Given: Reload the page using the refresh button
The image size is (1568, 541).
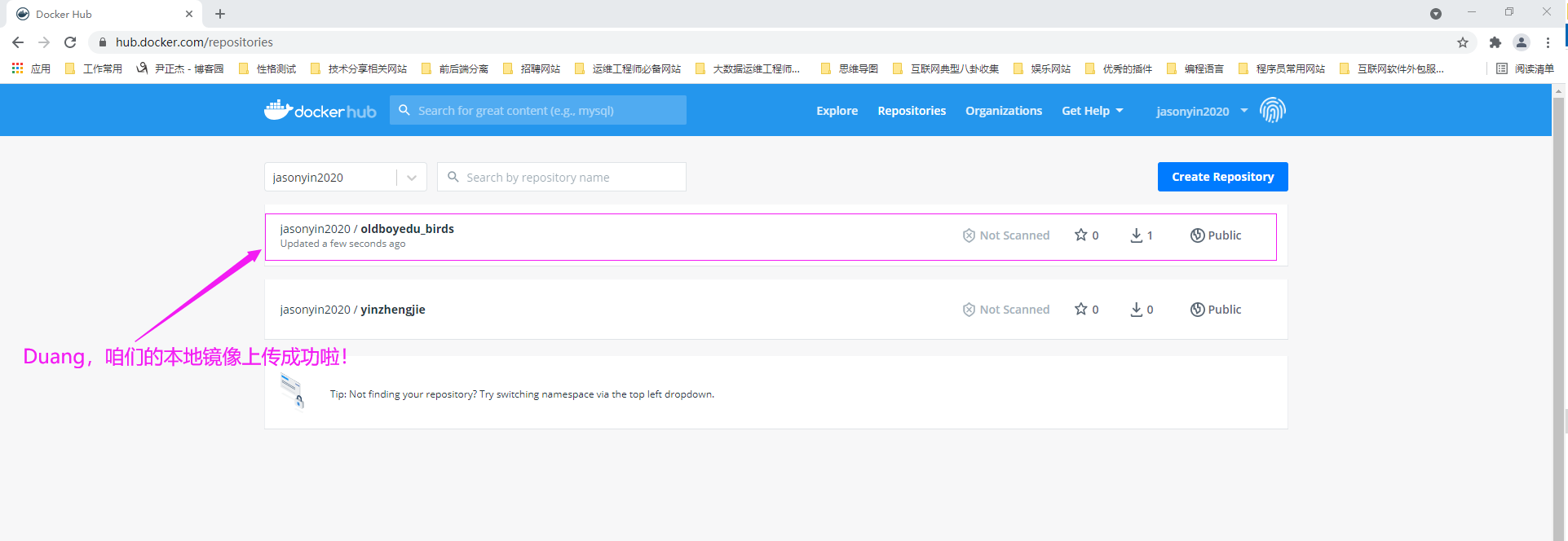Looking at the screenshot, I should (x=70, y=42).
